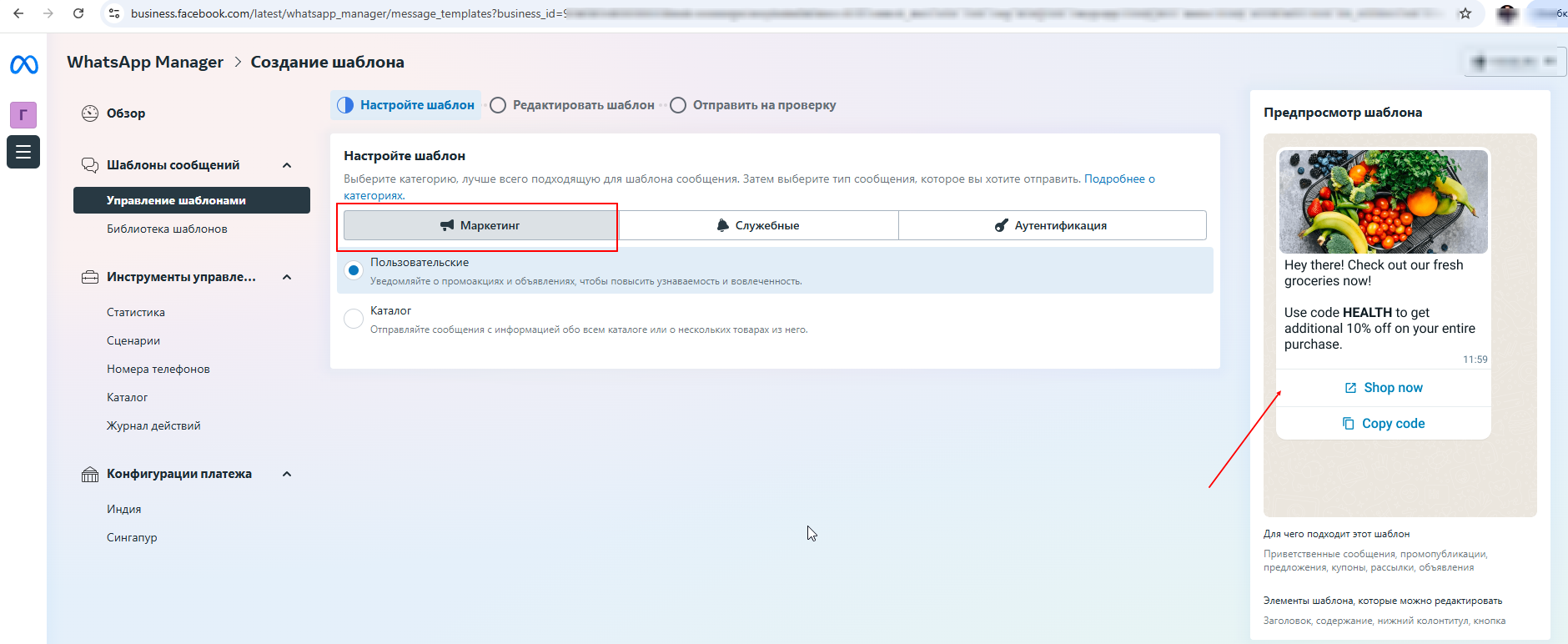Open Сценарии in the sidebar
The image size is (1568, 644).
[x=133, y=340]
